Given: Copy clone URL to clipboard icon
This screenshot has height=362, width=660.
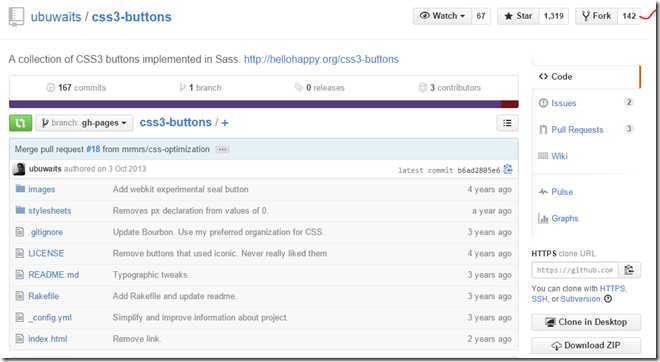Looking at the screenshot, I should (x=629, y=270).
